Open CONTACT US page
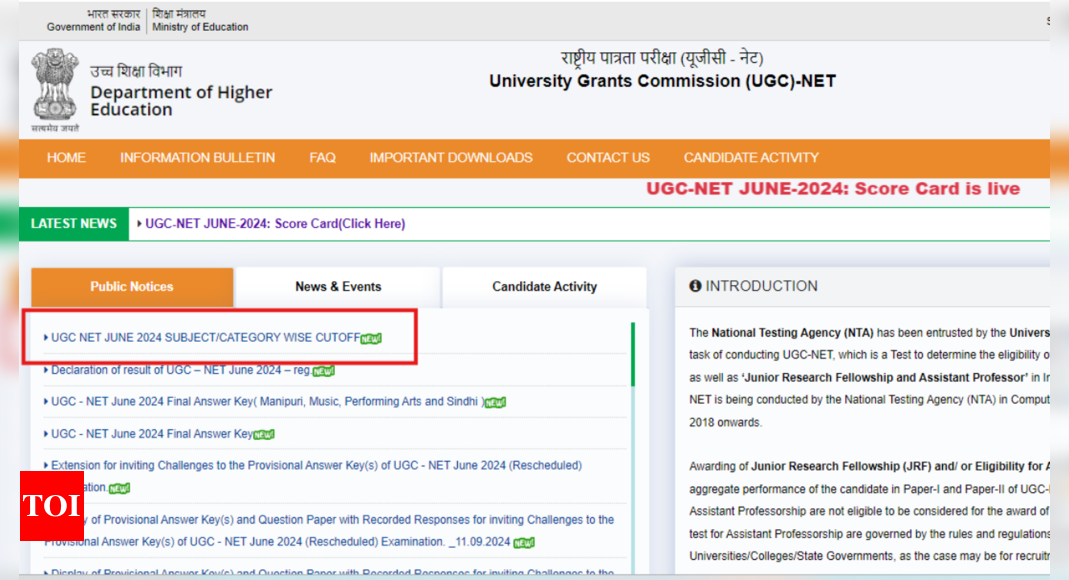 (x=608, y=158)
